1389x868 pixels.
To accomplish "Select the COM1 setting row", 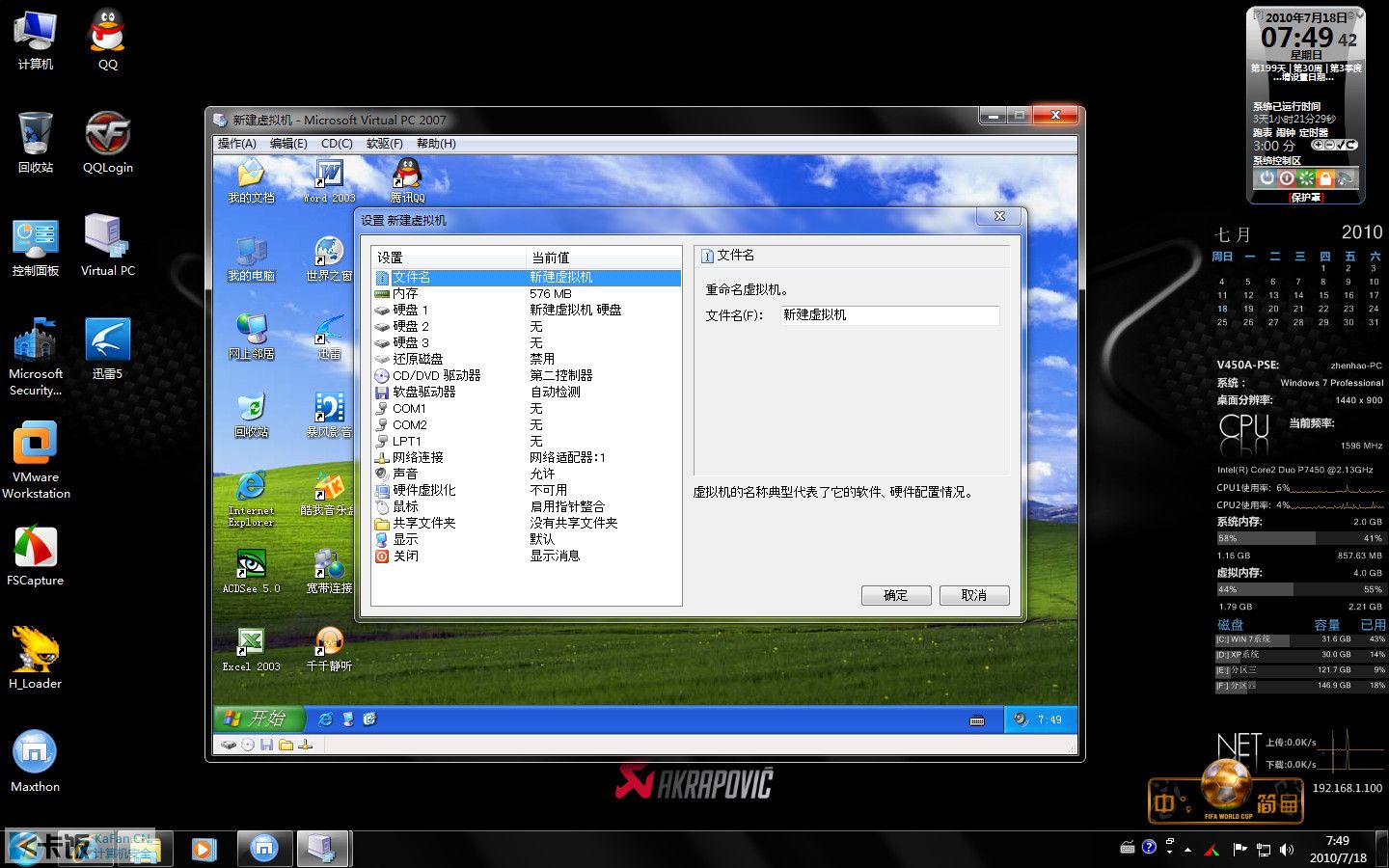I will [527, 408].
